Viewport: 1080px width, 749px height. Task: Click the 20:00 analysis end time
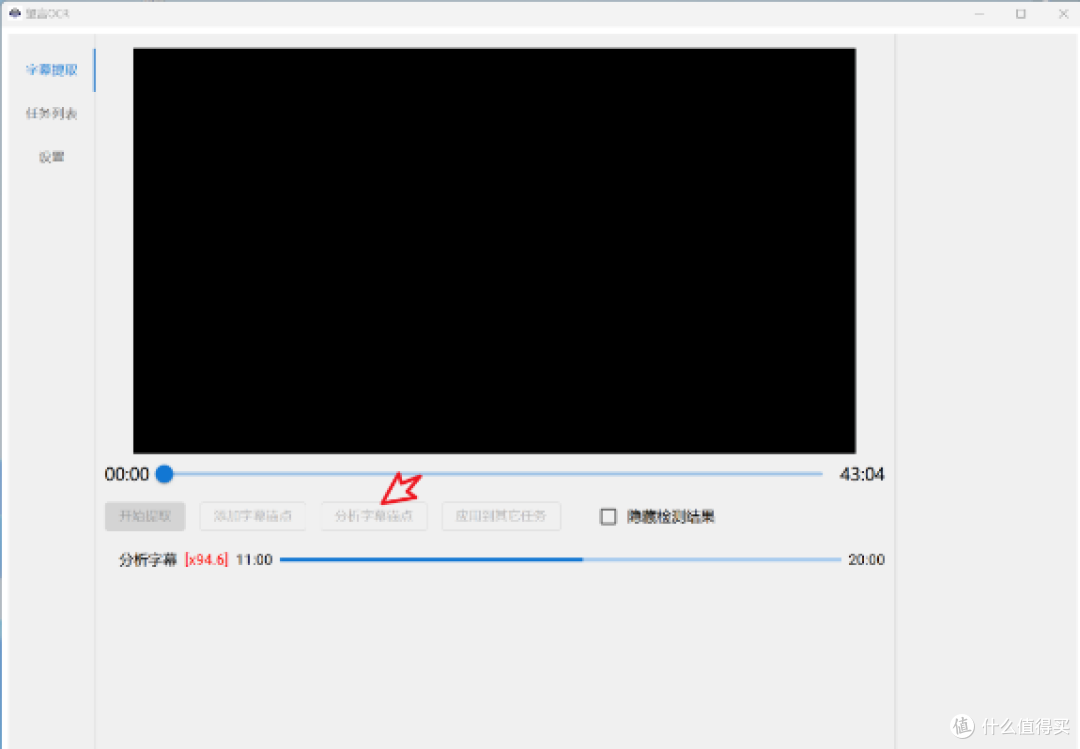[866, 560]
